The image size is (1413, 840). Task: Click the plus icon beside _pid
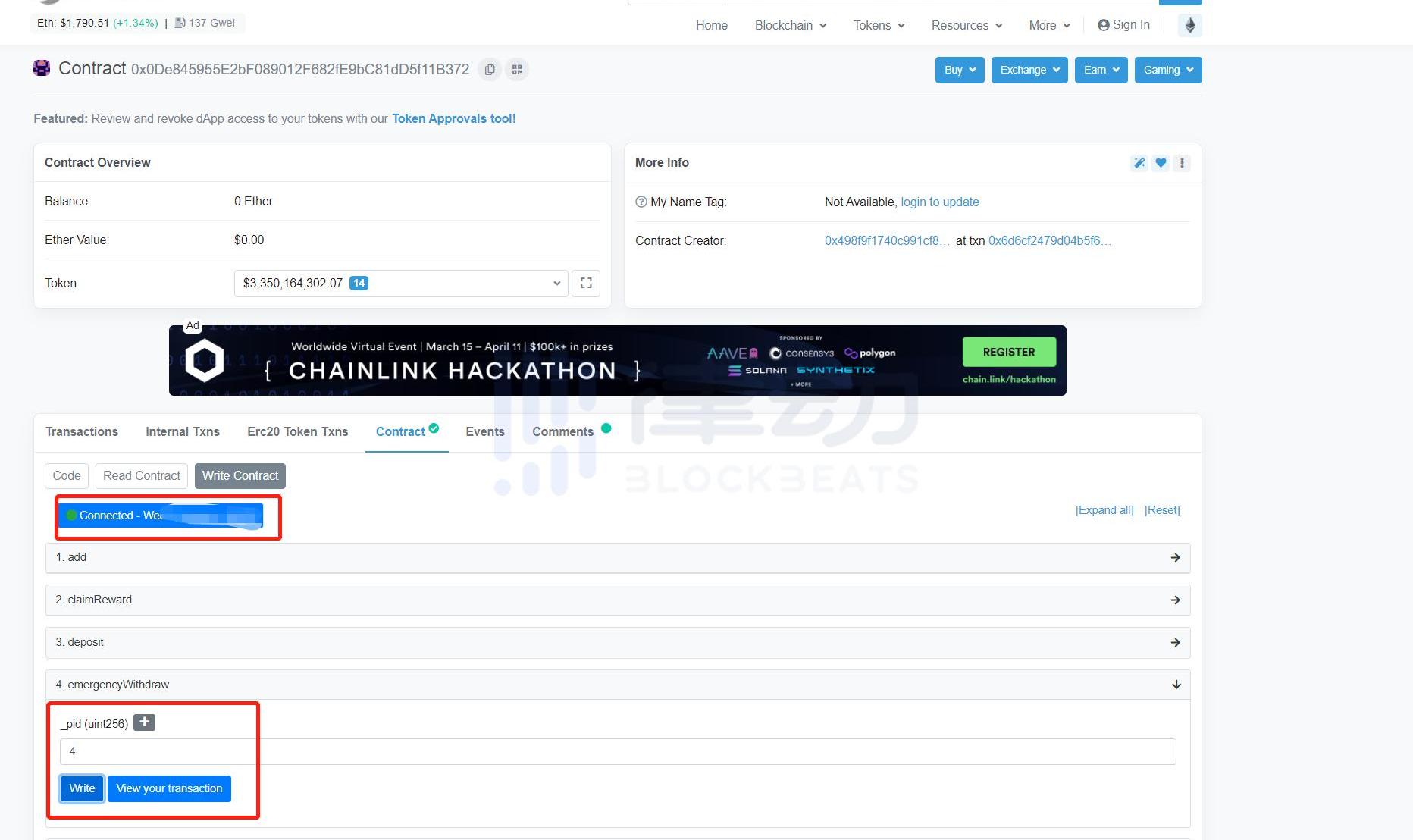[144, 722]
